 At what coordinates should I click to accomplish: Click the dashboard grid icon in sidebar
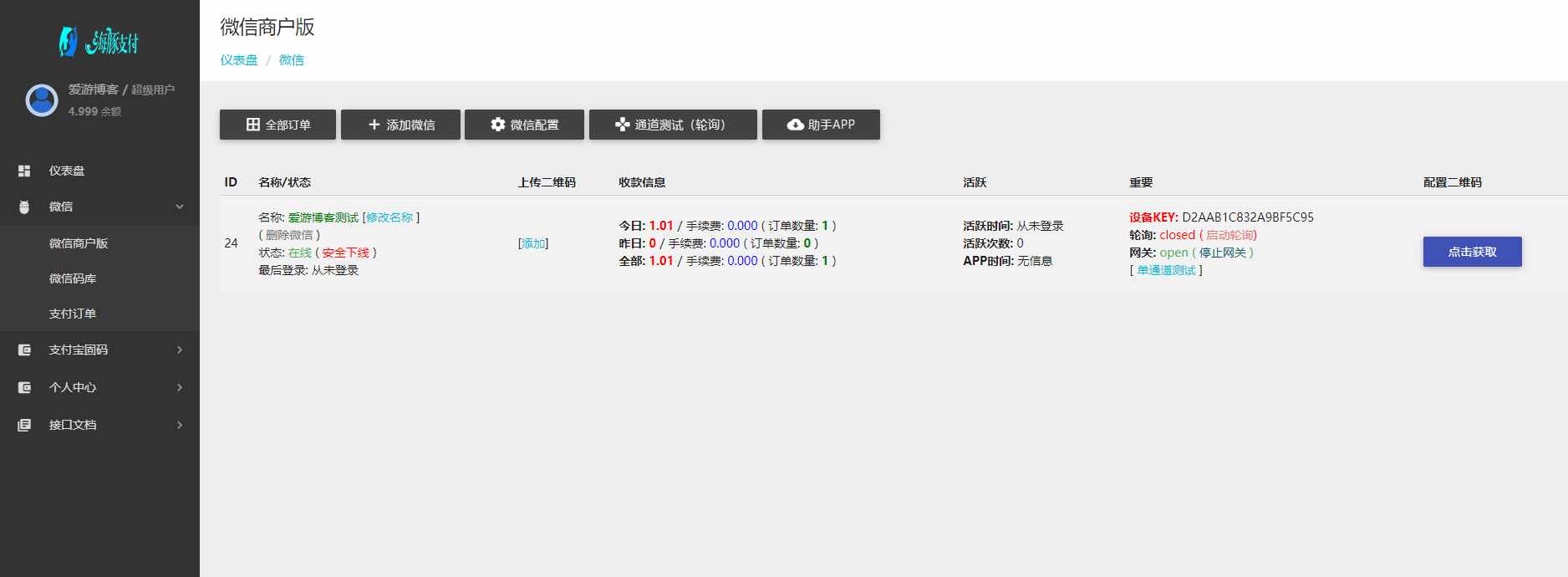pyautogui.click(x=24, y=171)
